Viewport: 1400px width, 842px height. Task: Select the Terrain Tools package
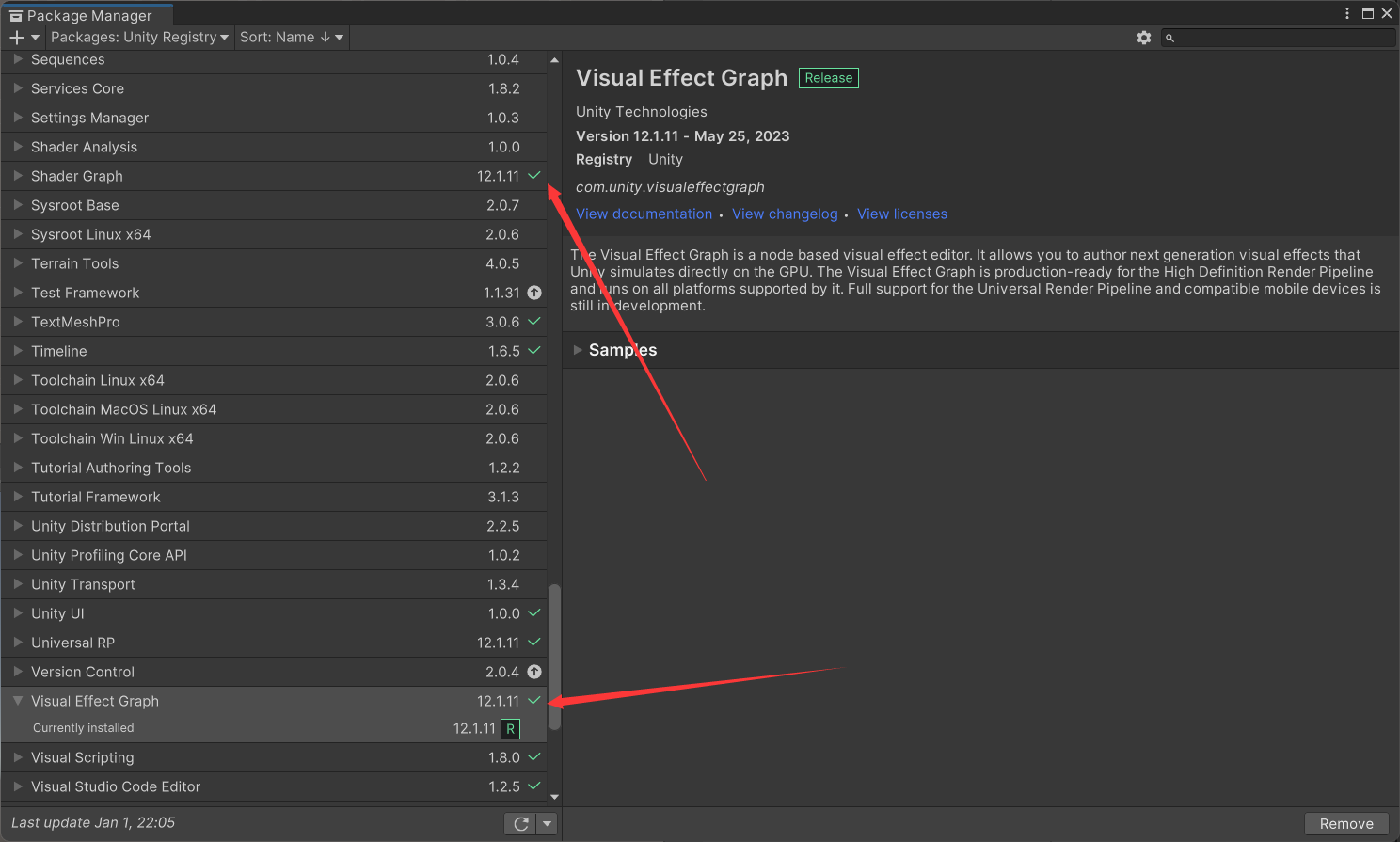[x=75, y=263]
